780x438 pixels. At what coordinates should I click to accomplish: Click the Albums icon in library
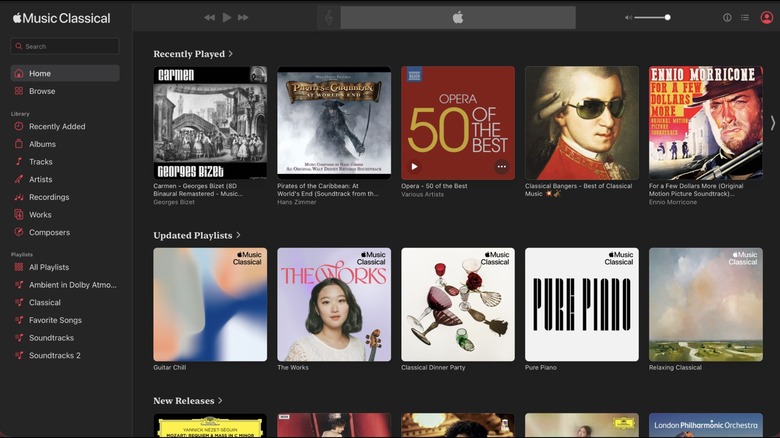[19, 144]
